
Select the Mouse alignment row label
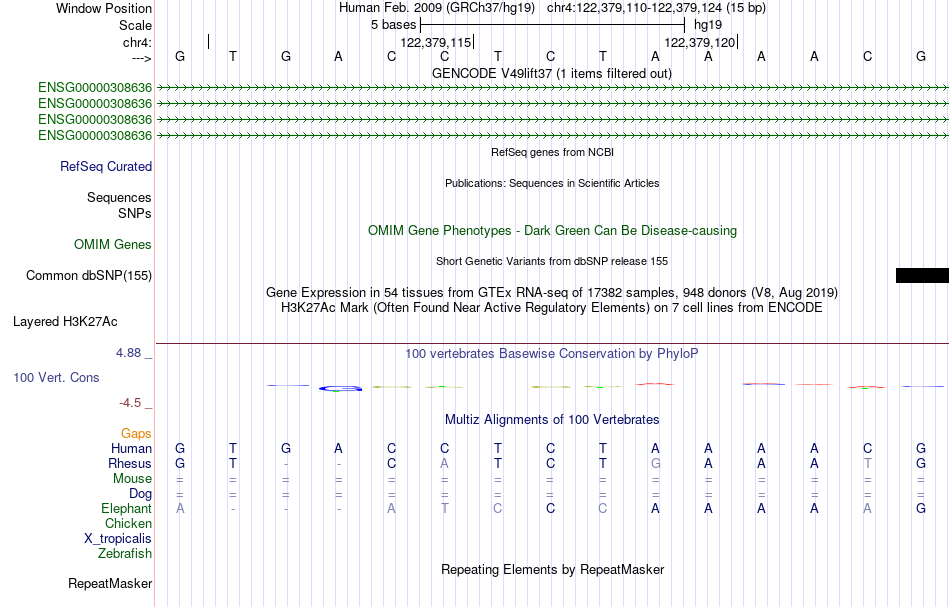click(132, 479)
